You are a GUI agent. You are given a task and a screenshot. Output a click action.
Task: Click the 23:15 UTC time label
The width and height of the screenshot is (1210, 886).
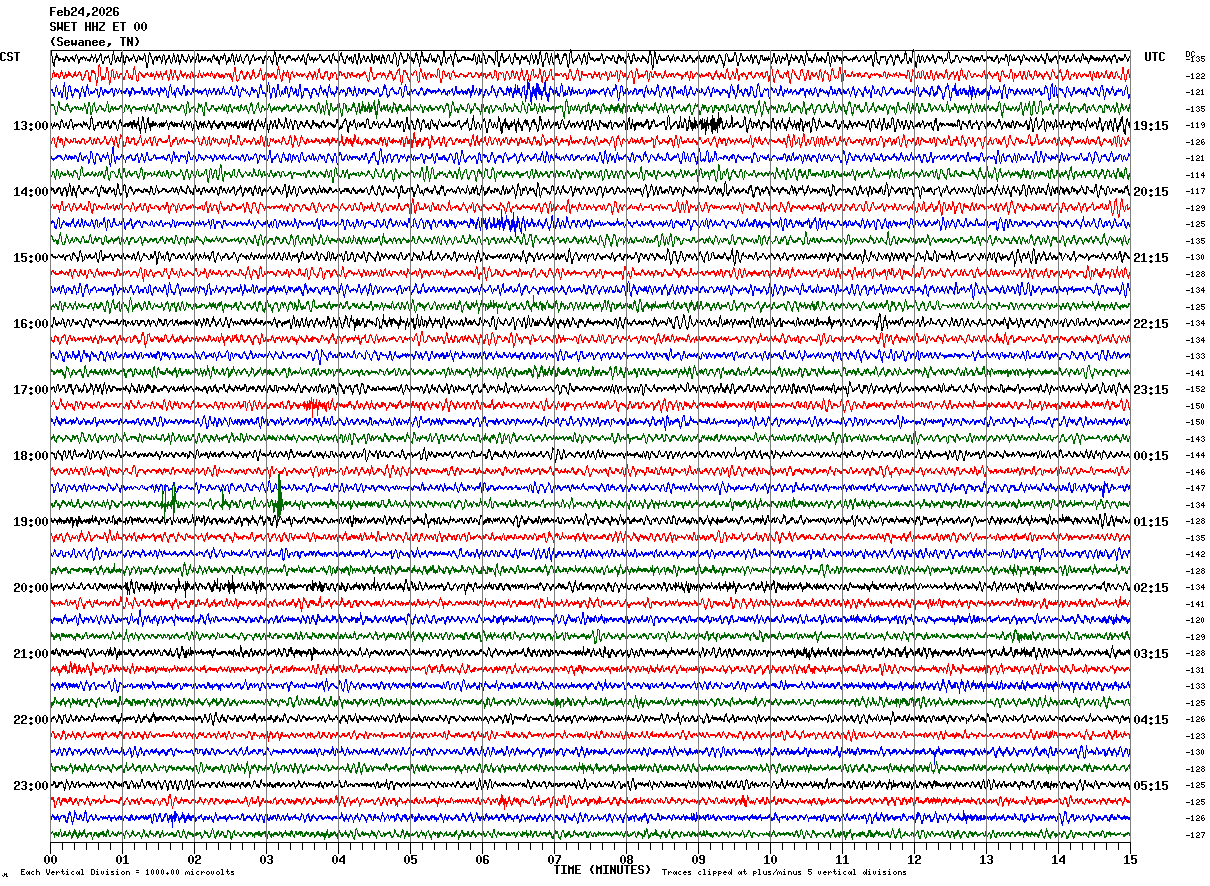[1151, 390]
